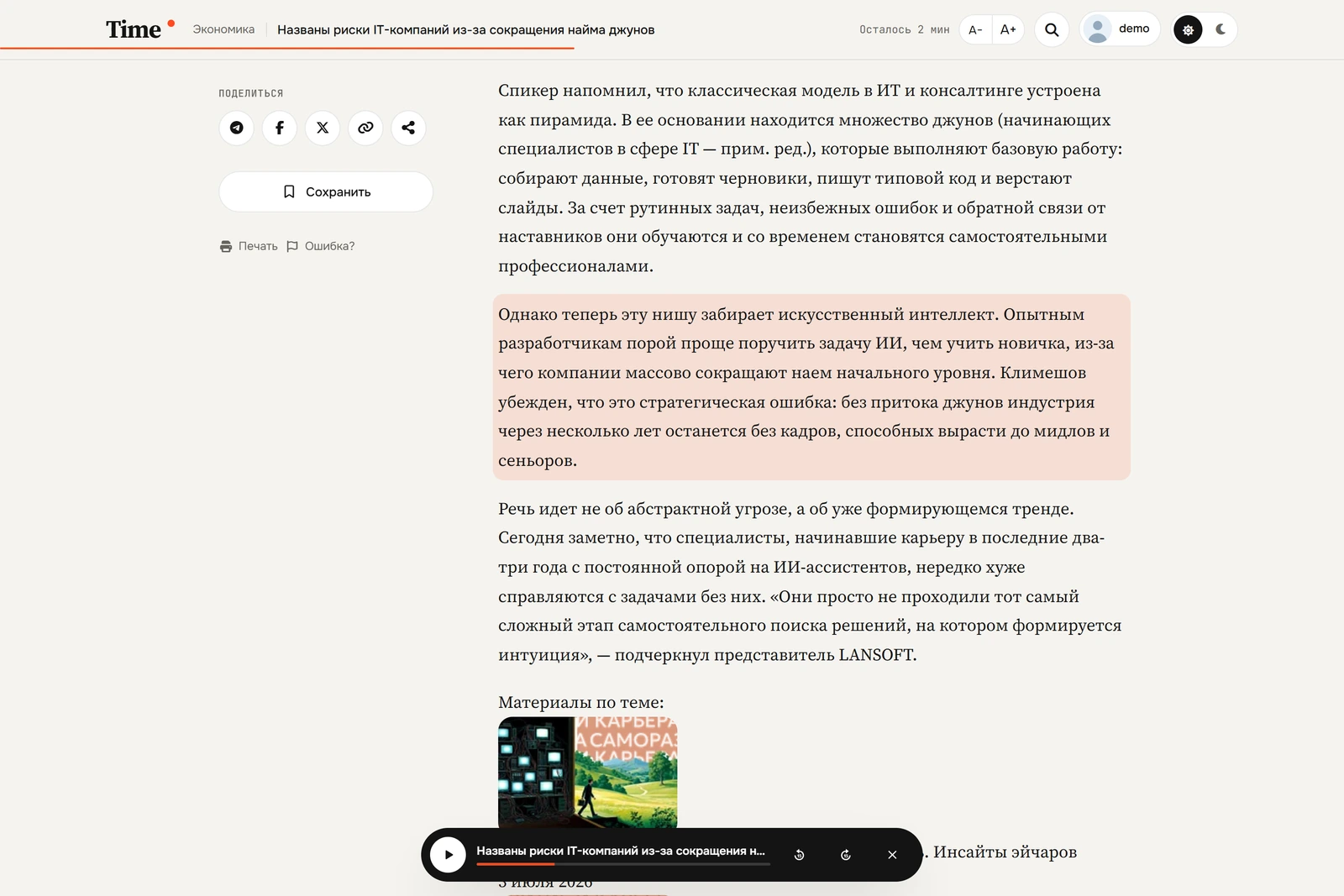Play the article audio
Viewport: 1344px width, 896px height.
click(x=449, y=855)
